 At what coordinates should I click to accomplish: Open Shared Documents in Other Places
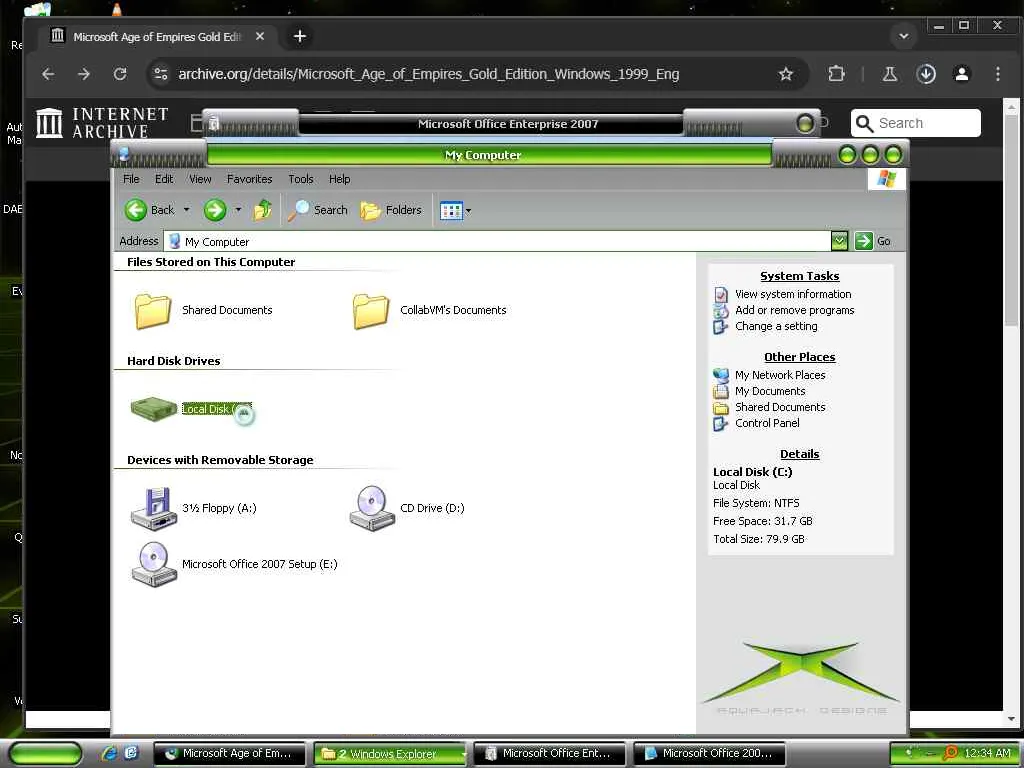[780, 407]
